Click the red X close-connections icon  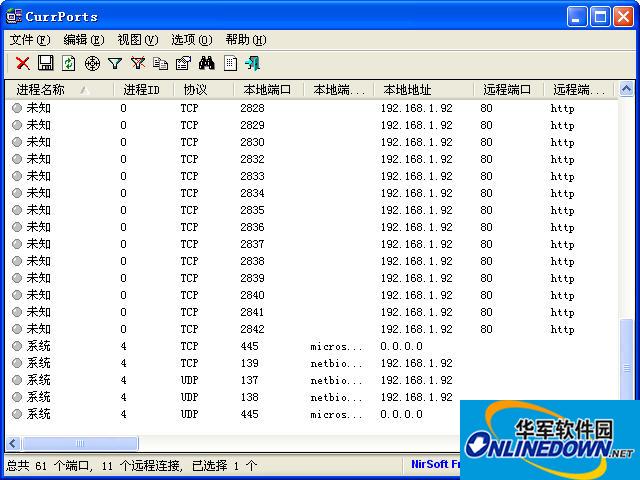point(22,63)
